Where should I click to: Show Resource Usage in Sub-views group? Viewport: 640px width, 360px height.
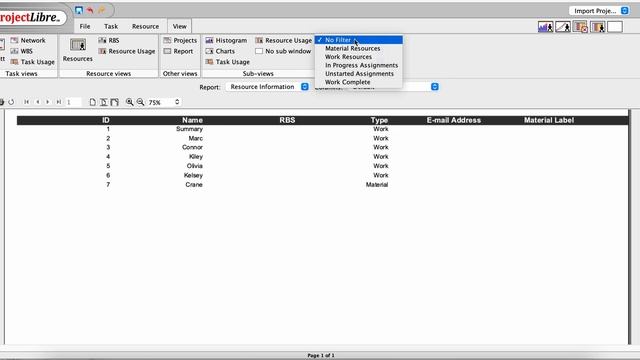coord(283,40)
